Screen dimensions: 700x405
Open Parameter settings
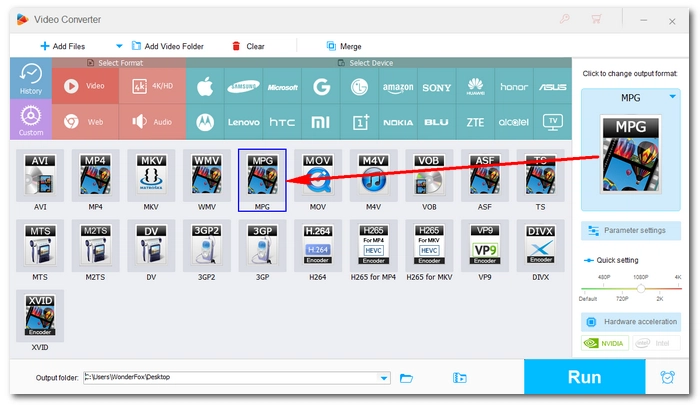coord(631,230)
